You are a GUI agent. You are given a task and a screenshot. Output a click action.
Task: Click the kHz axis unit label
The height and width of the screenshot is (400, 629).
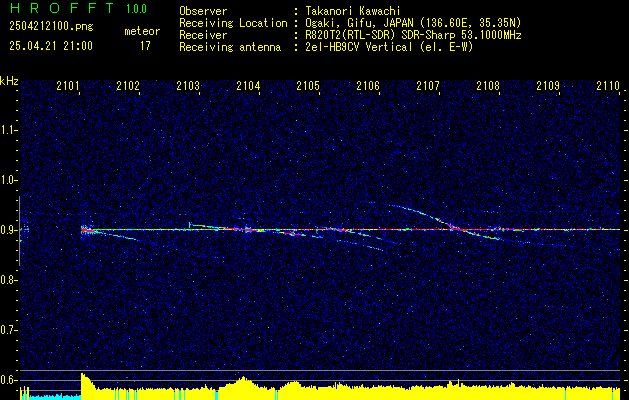[9, 81]
